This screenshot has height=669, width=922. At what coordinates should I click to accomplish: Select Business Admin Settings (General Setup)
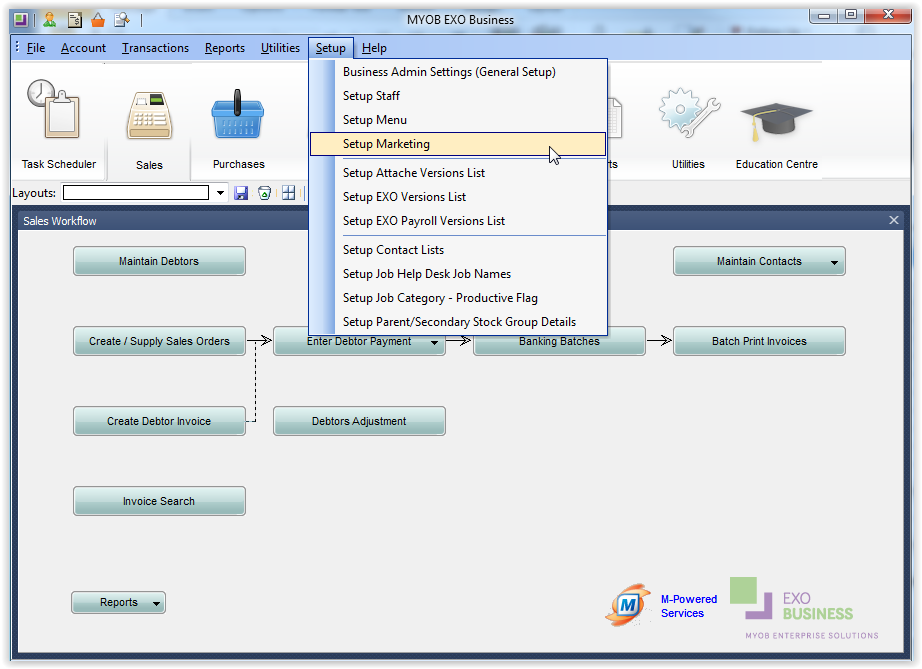pyautogui.click(x=458, y=72)
